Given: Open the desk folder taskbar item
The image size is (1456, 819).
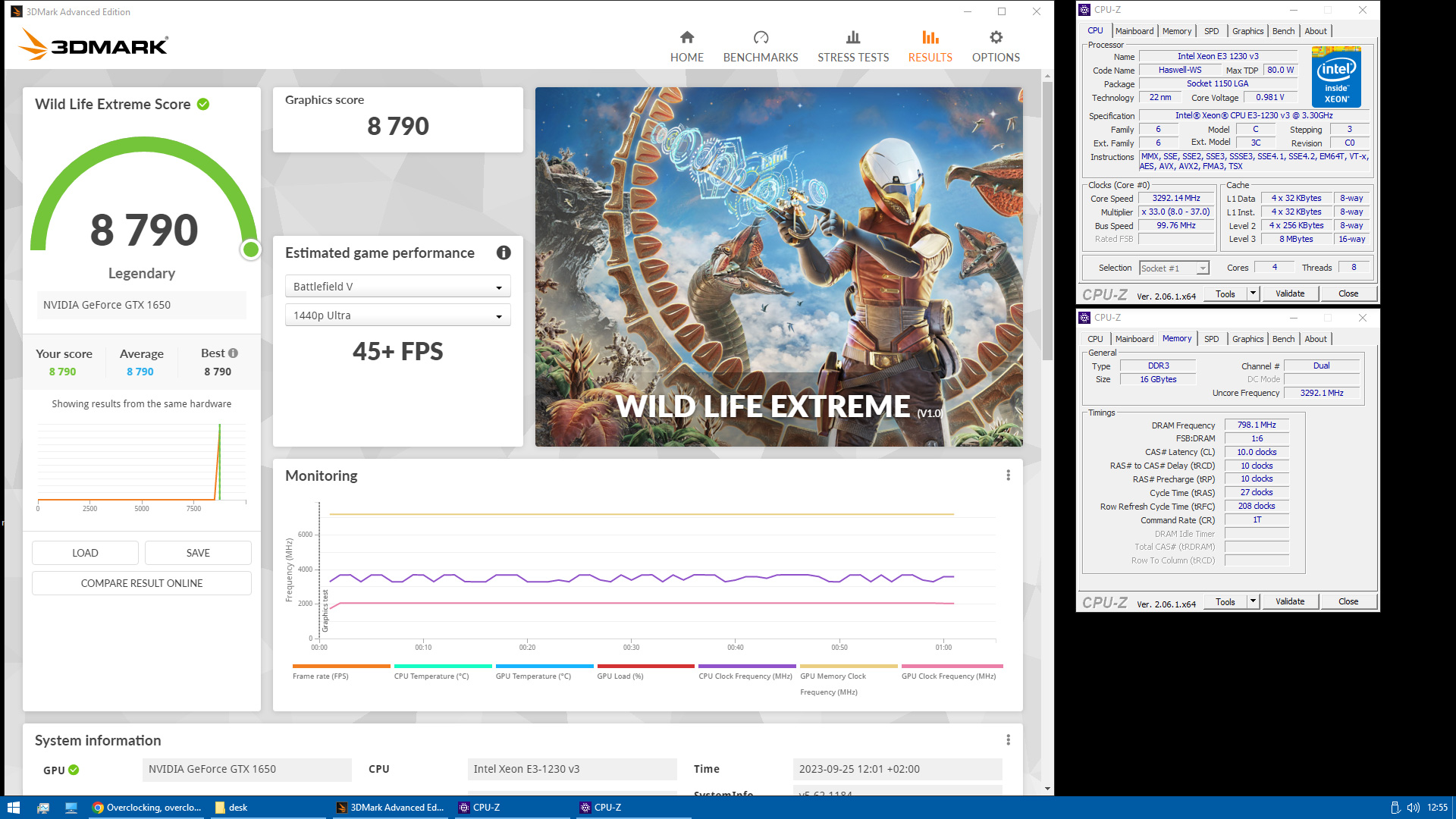Looking at the screenshot, I should (269, 808).
